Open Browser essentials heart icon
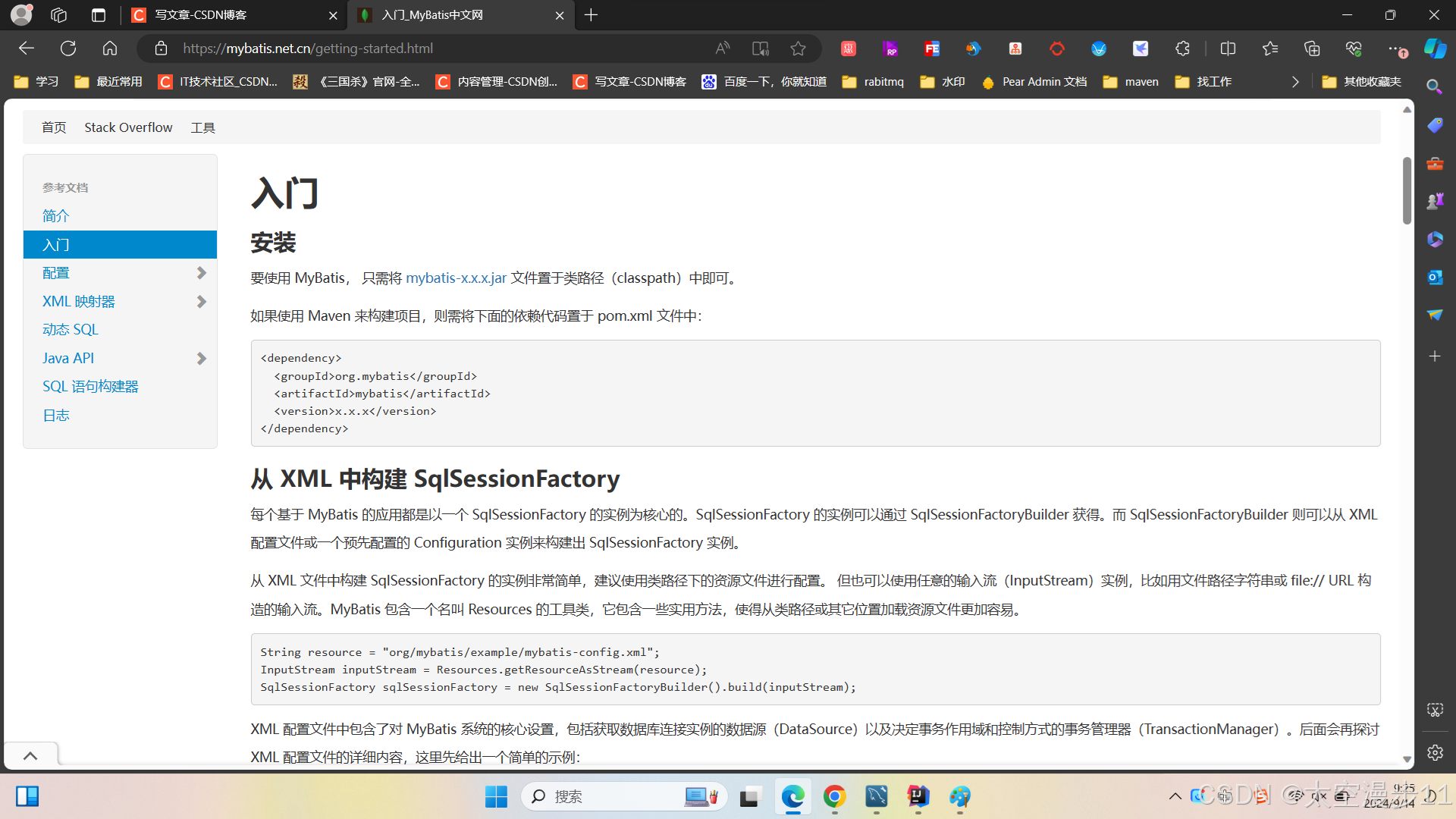 (x=1354, y=48)
